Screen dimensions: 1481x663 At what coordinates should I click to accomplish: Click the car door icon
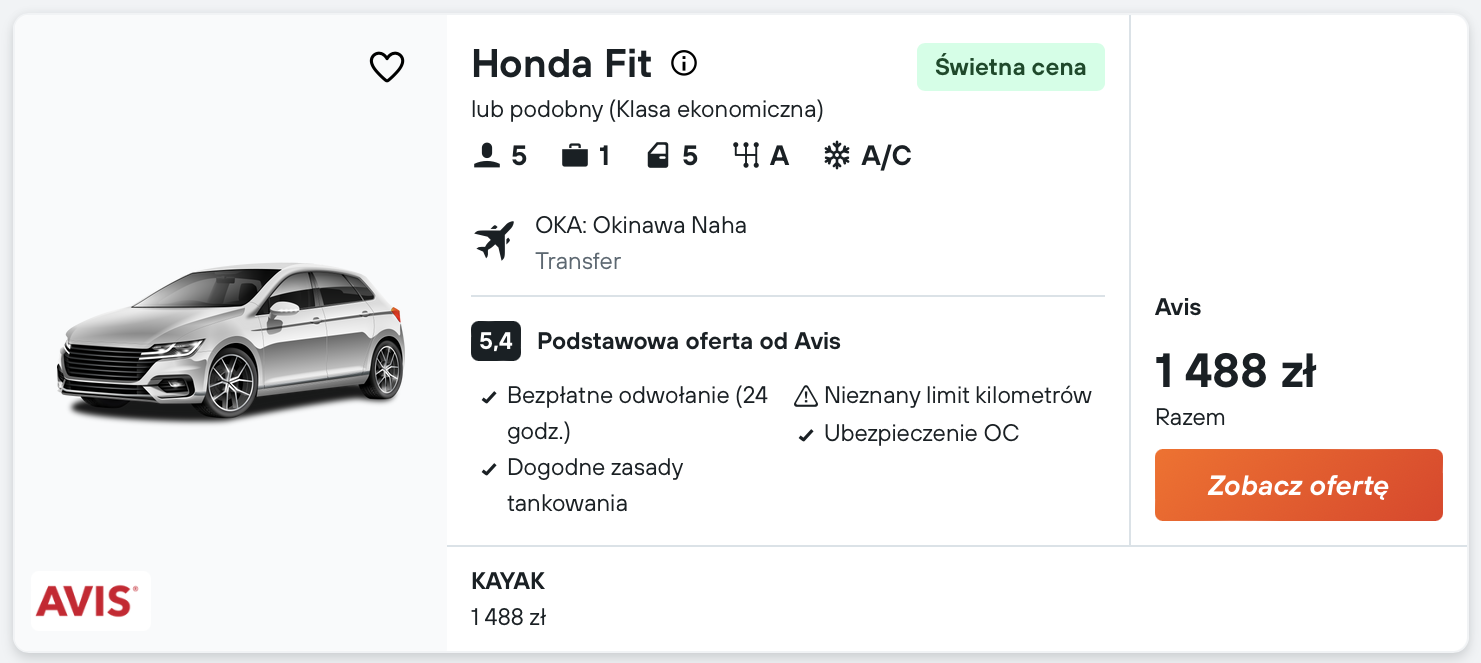[658, 156]
